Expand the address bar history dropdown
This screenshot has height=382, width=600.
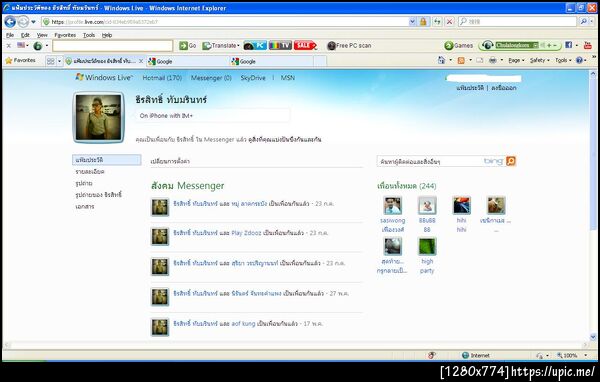click(412, 22)
